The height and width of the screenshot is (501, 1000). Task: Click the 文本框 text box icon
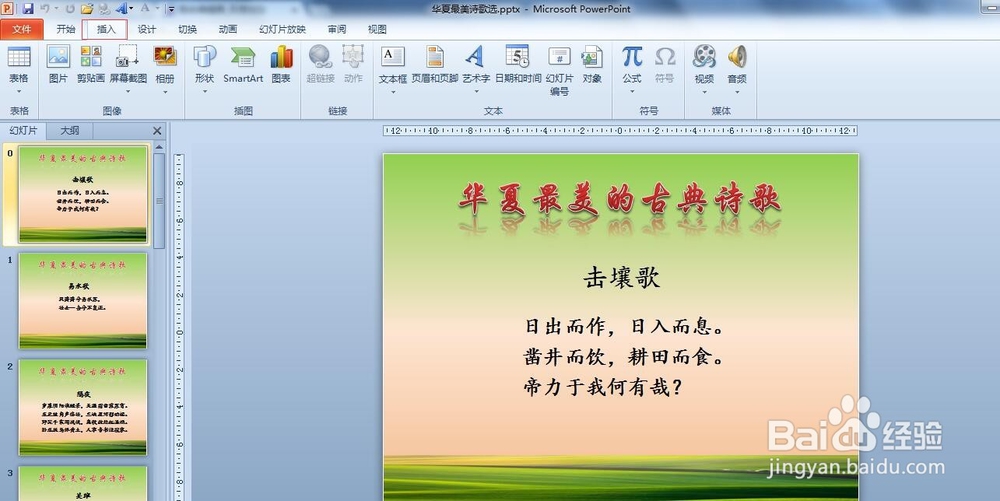[393, 57]
